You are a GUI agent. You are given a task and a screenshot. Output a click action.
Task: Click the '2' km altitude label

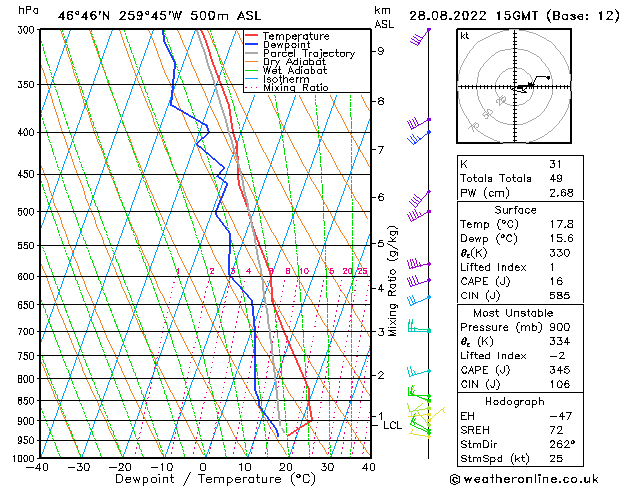click(x=380, y=375)
